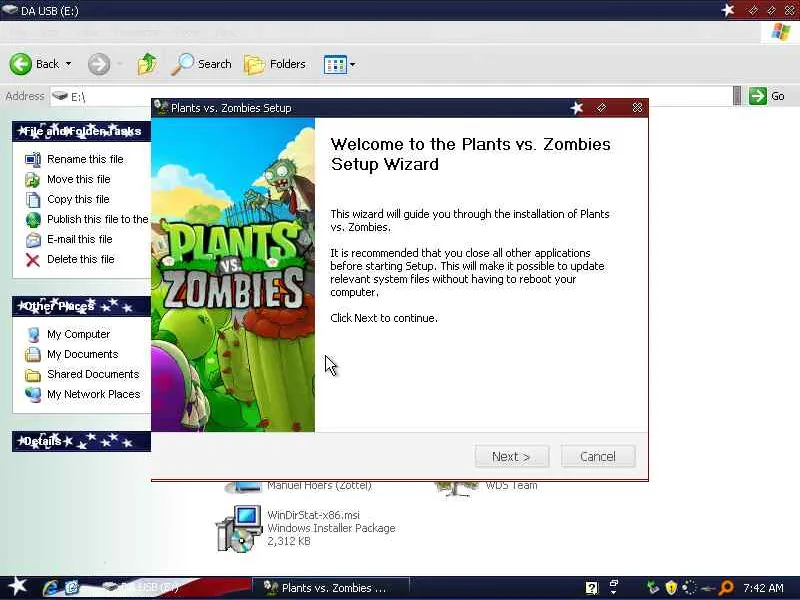Viewport: 800px width, 600px height.
Task: Click the green Go button
Action: [767, 96]
